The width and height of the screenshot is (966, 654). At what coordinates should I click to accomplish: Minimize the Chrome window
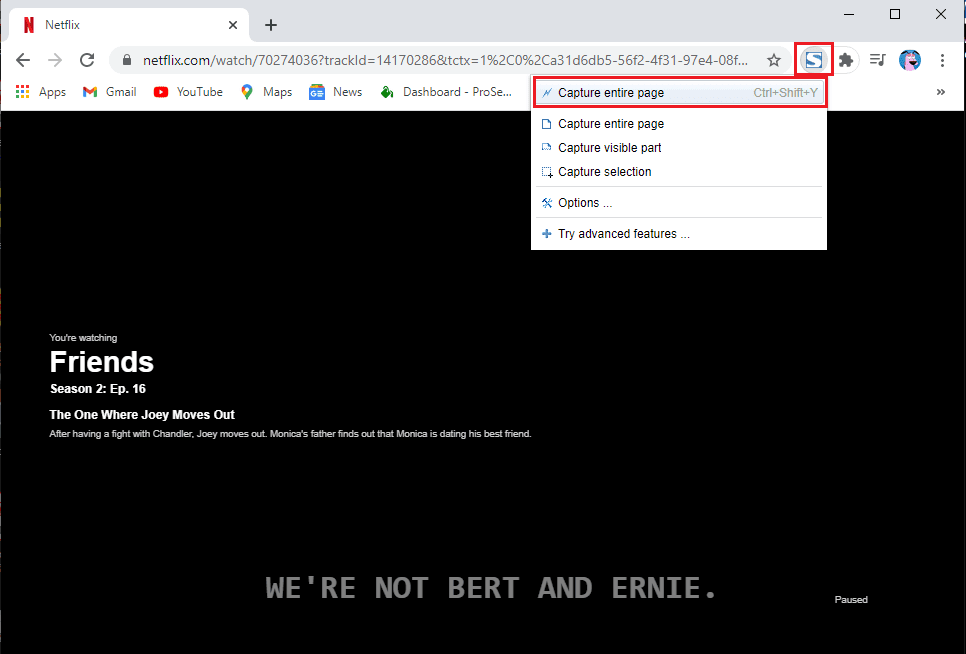[849, 14]
